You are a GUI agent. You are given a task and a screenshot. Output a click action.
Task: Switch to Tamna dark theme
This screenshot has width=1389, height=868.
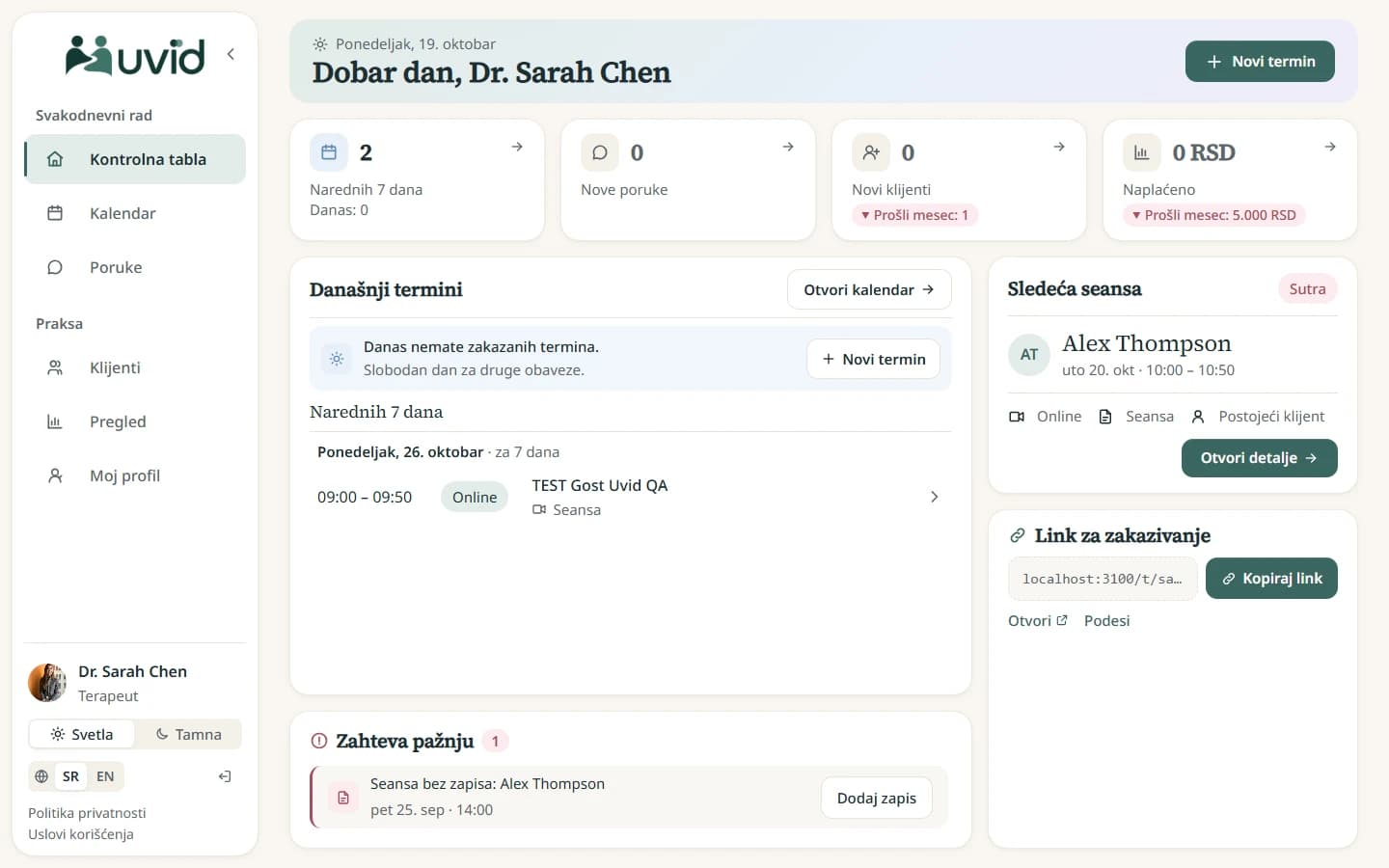pyautogui.click(x=188, y=734)
